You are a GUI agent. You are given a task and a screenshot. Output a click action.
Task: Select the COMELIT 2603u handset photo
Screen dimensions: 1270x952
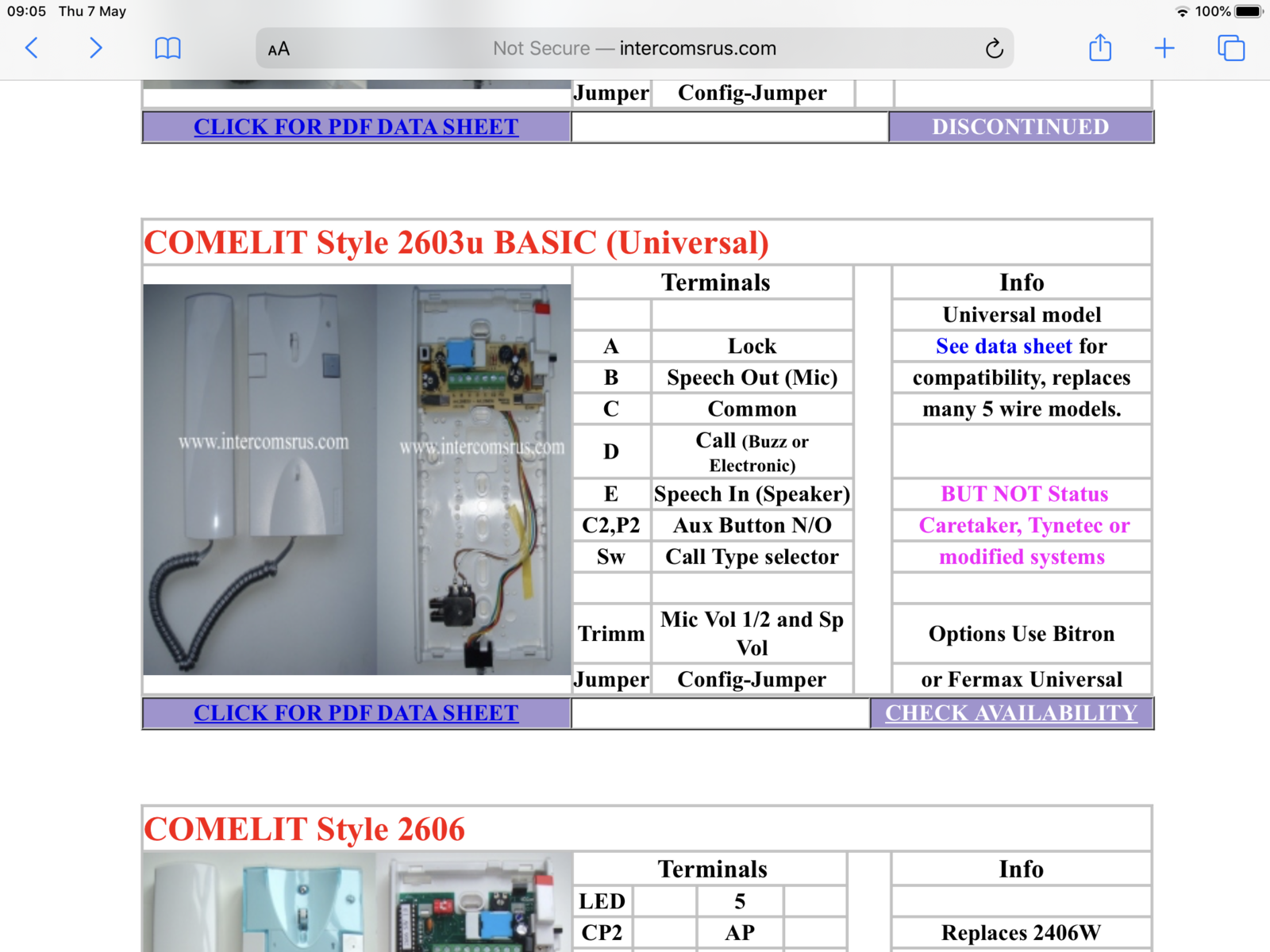[262, 476]
